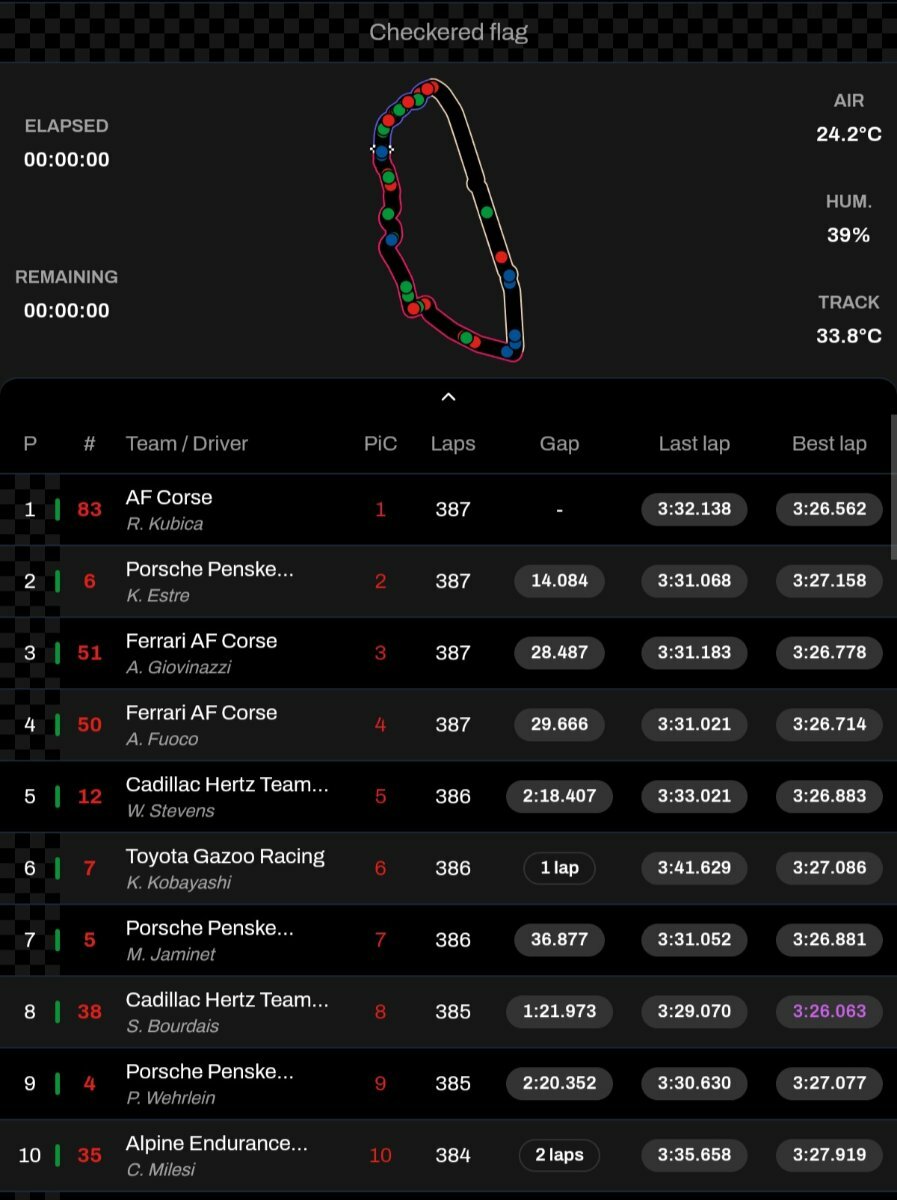This screenshot has width=897, height=1200.
Task: Select the Laps column header
Action: point(453,444)
